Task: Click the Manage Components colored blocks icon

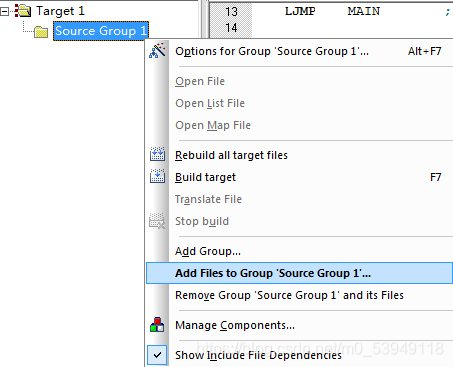Action: click(x=157, y=325)
